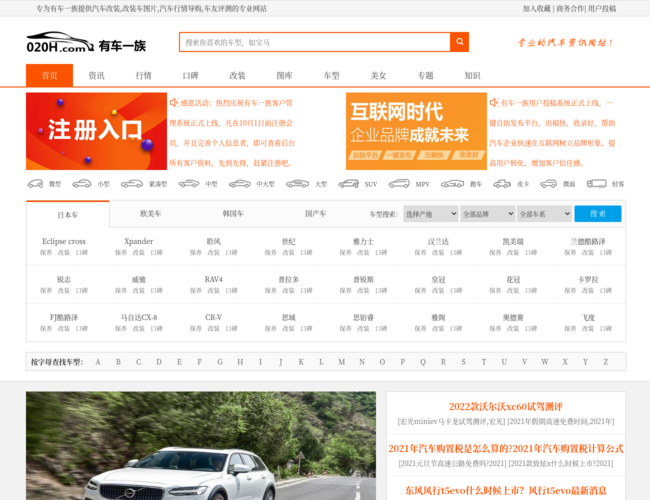Image resolution: width=650 pixels, height=500 pixels.
Task: Click the orange search magnifier button
Action: (x=459, y=43)
